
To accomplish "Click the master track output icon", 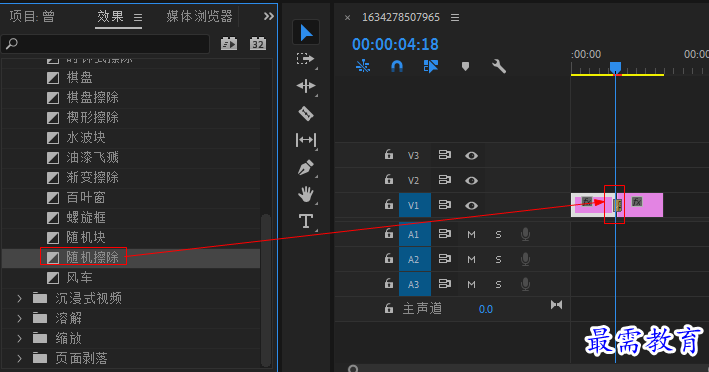I will (x=557, y=305).
